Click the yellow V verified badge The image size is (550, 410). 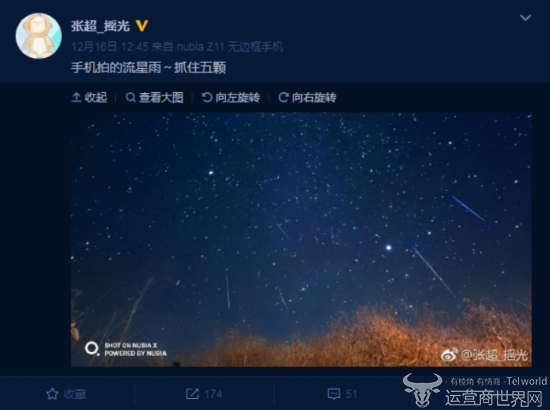[141, 26]
